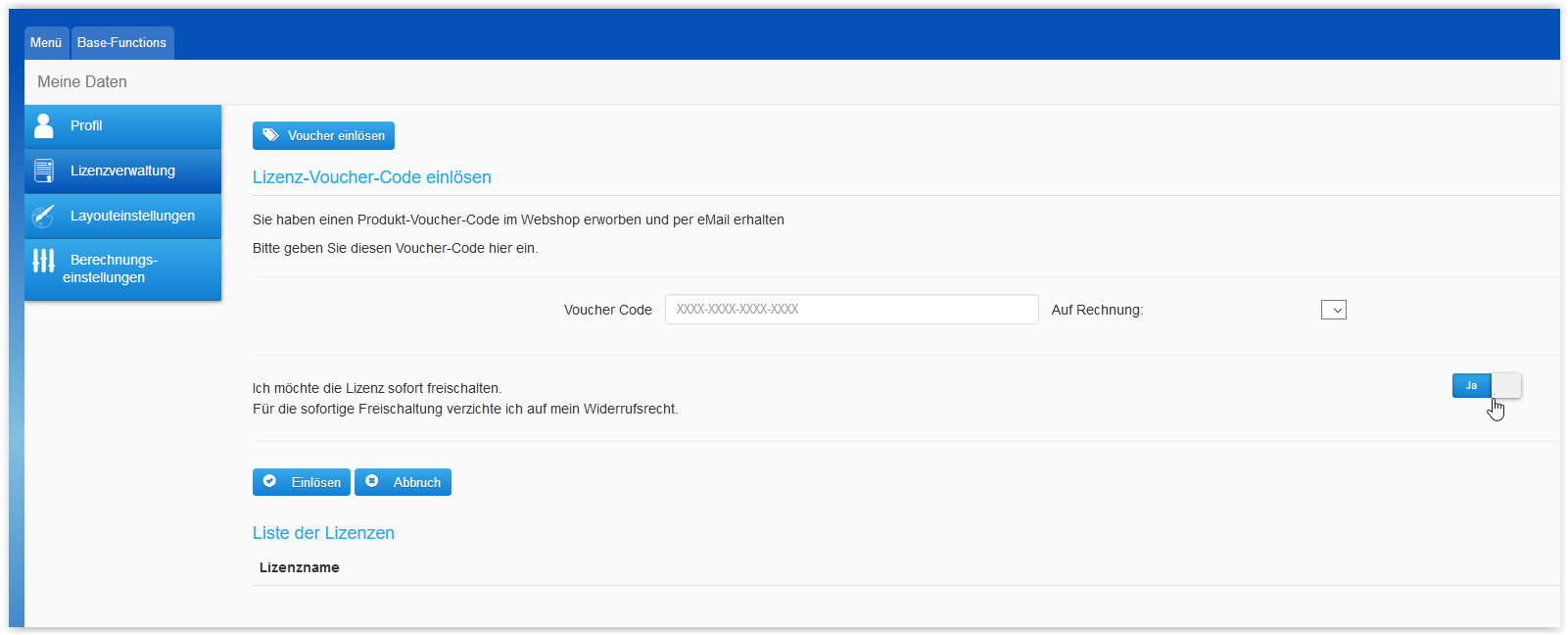This screenshot has width=1568, height=635.
Task: Expand the Auf Rechnung dropdown
Action: click(1333, 310)
